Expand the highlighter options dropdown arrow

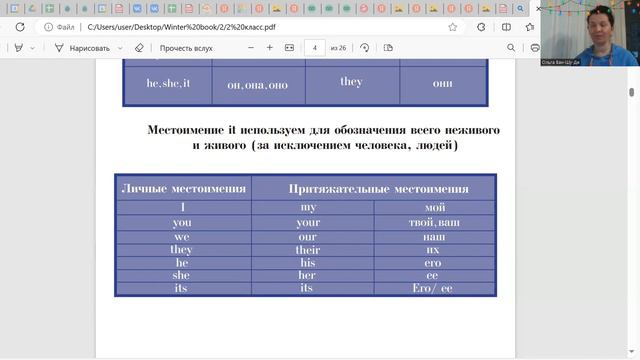pyautogui.click(x=33, y=48)
